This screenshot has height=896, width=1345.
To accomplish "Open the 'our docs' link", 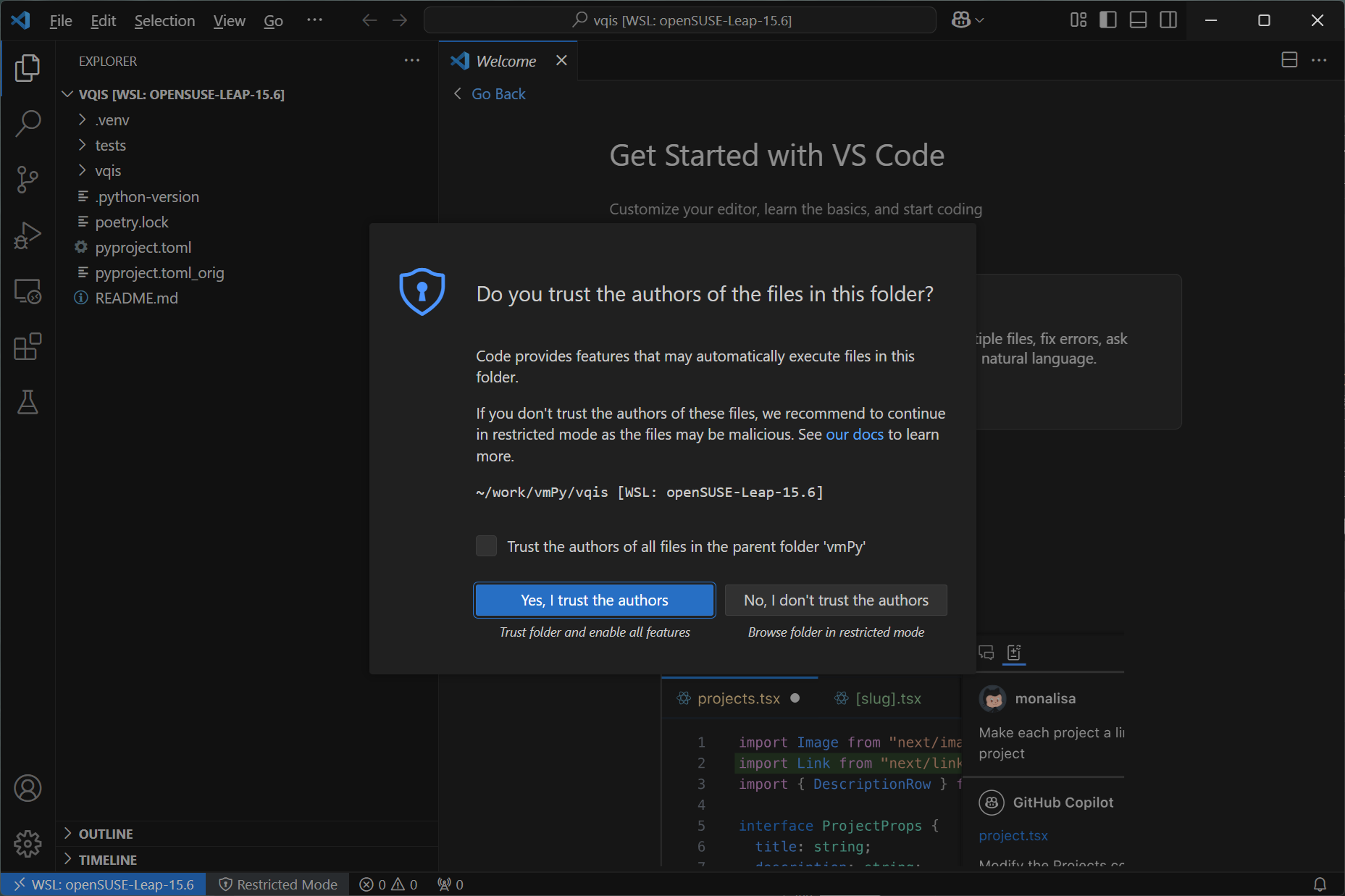I will point(855,434).
